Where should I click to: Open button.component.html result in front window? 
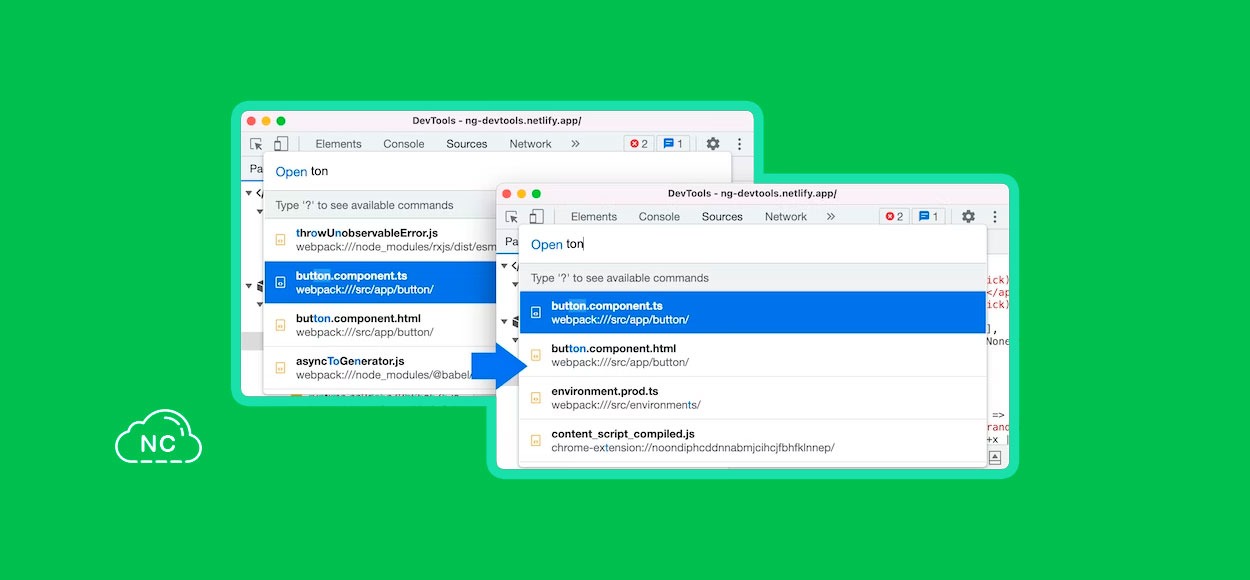753,355
